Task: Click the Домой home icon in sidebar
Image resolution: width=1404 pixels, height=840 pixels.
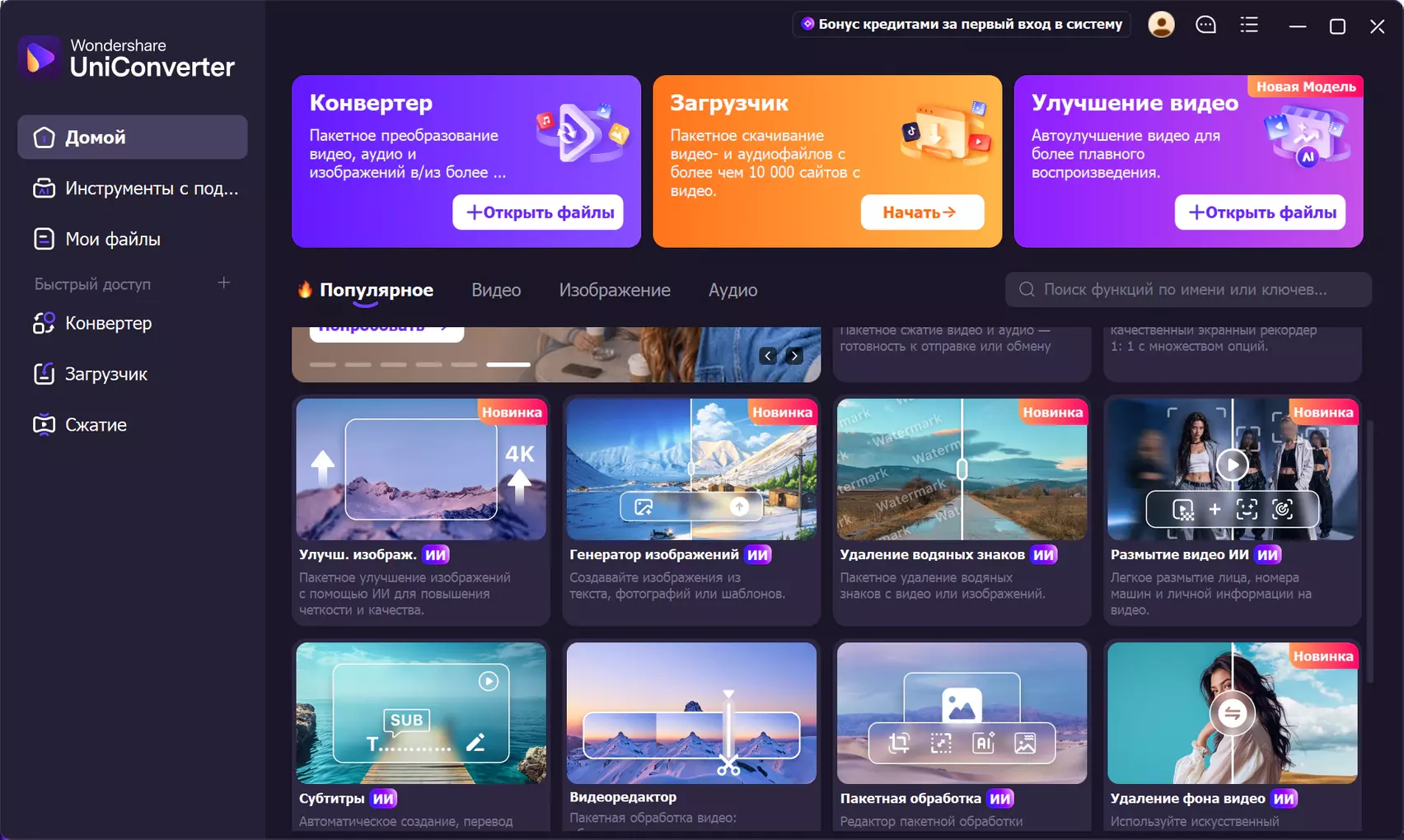Action: point(44,138)
